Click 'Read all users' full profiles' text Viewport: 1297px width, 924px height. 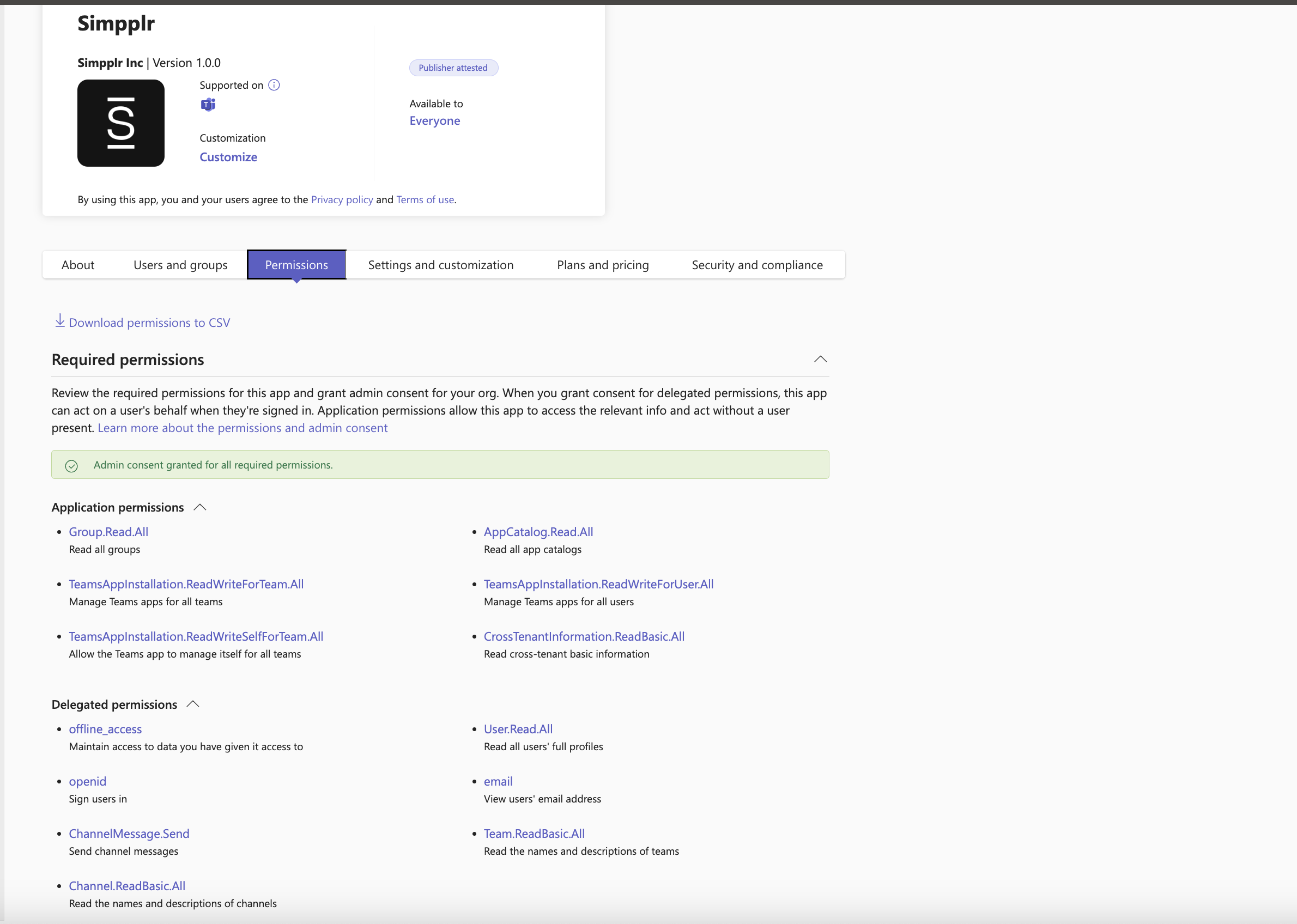543,746
